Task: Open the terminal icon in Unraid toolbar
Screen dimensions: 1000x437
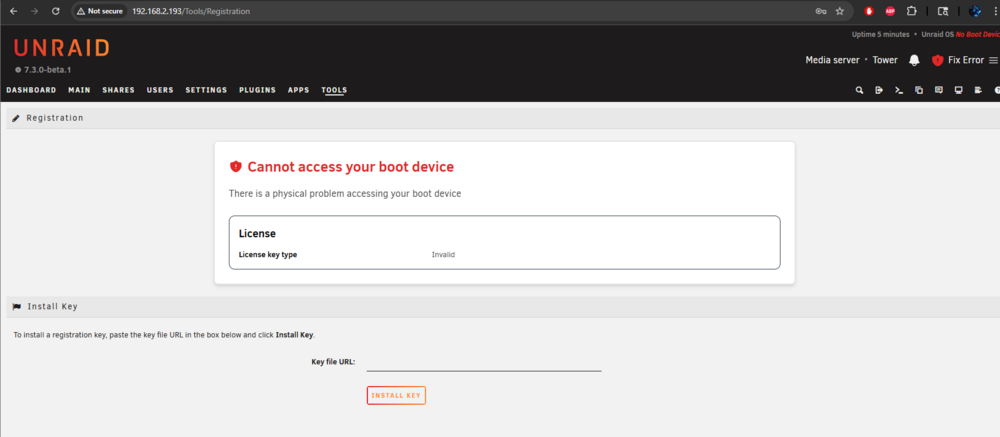Action: pyautogui.click(x=899, y=90)
